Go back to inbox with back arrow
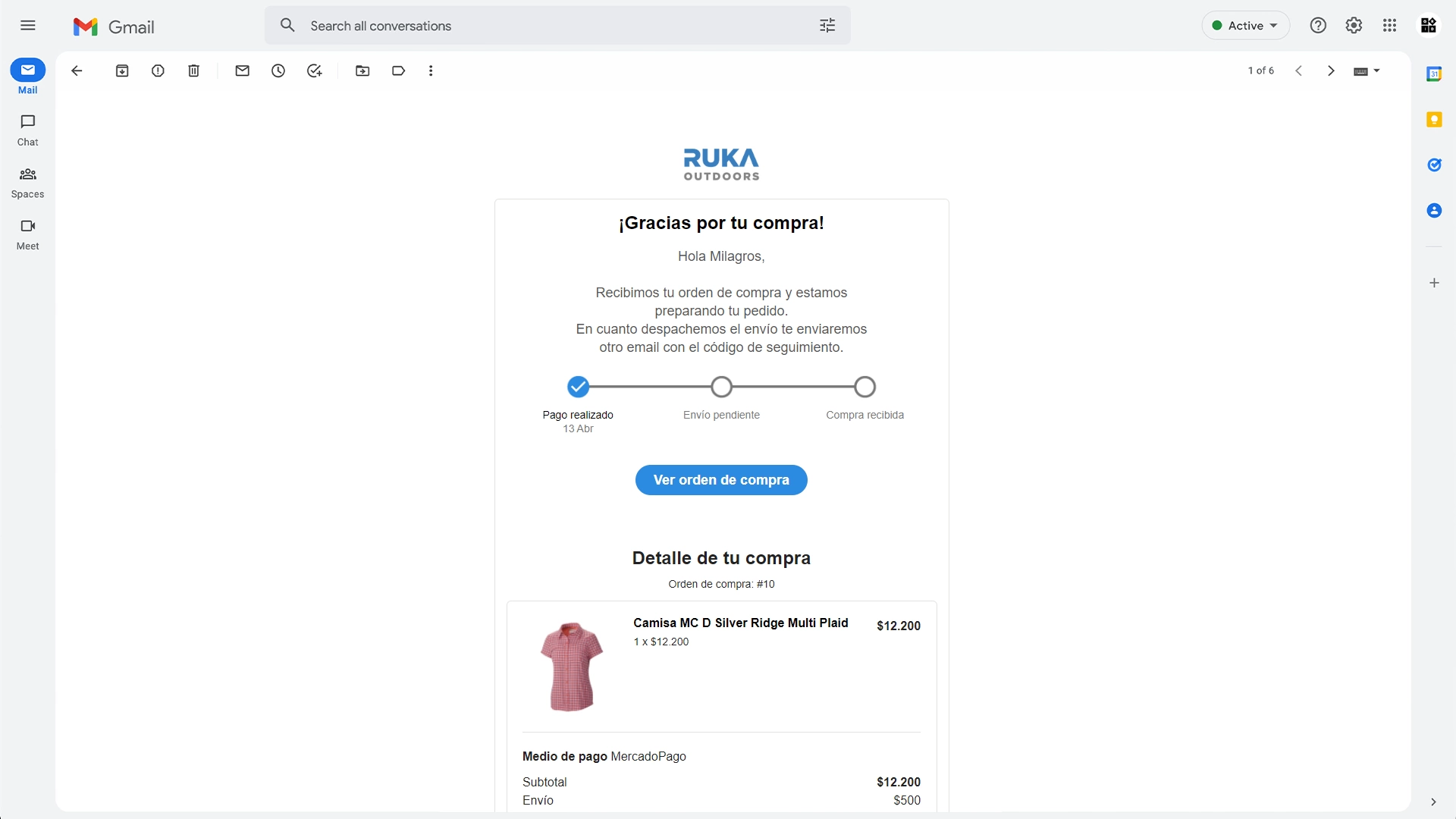This screenshot has height=819, width=1456. 77,71
